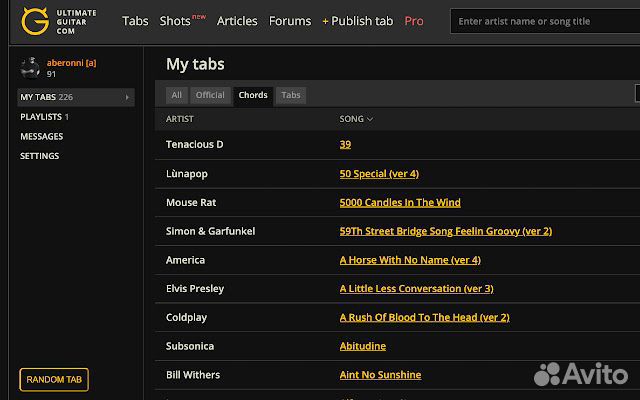This screenshot has width=640, height=400.
Task: Open Messages in the sidebar
Action: [x=41, y=136]
